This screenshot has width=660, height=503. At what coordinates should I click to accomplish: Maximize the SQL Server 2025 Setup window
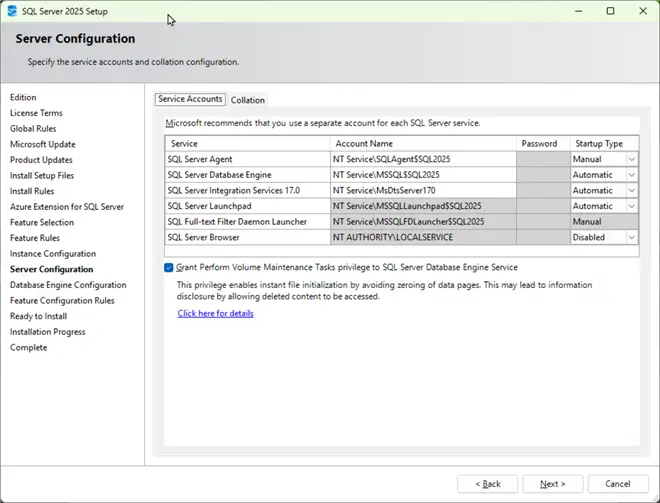click(x=611, y=11)
